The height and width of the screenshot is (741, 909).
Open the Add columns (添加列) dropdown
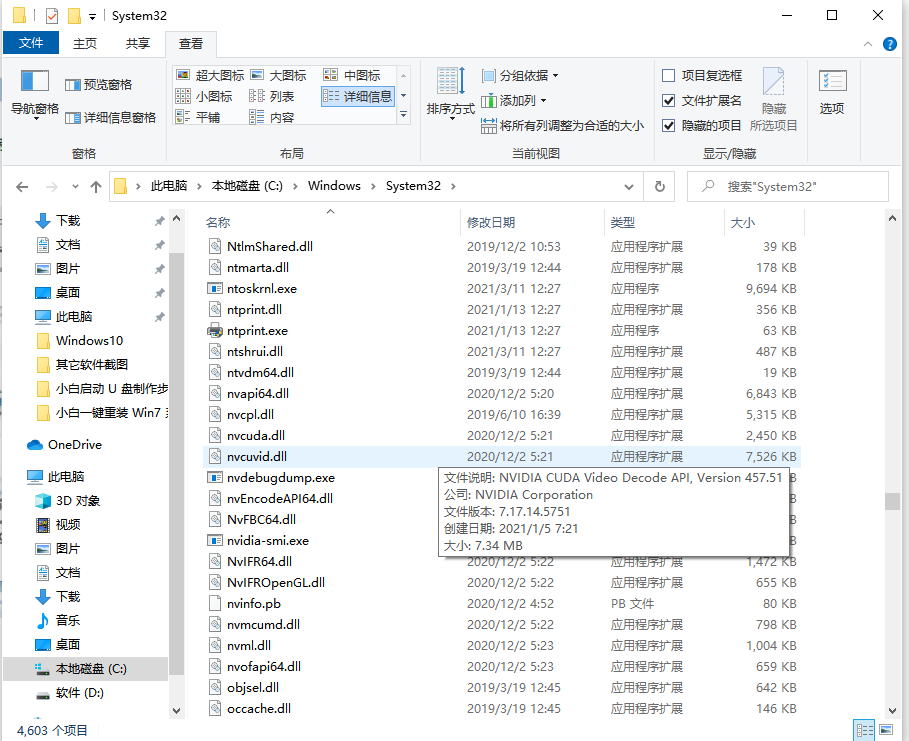coord(515,101)
